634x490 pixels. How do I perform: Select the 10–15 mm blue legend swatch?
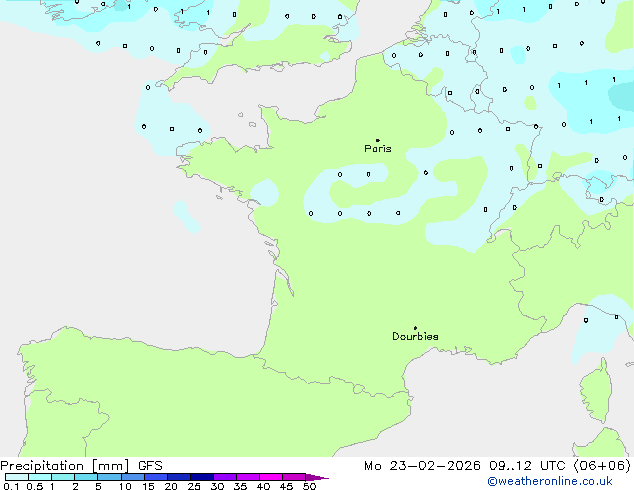click(133, 477)
